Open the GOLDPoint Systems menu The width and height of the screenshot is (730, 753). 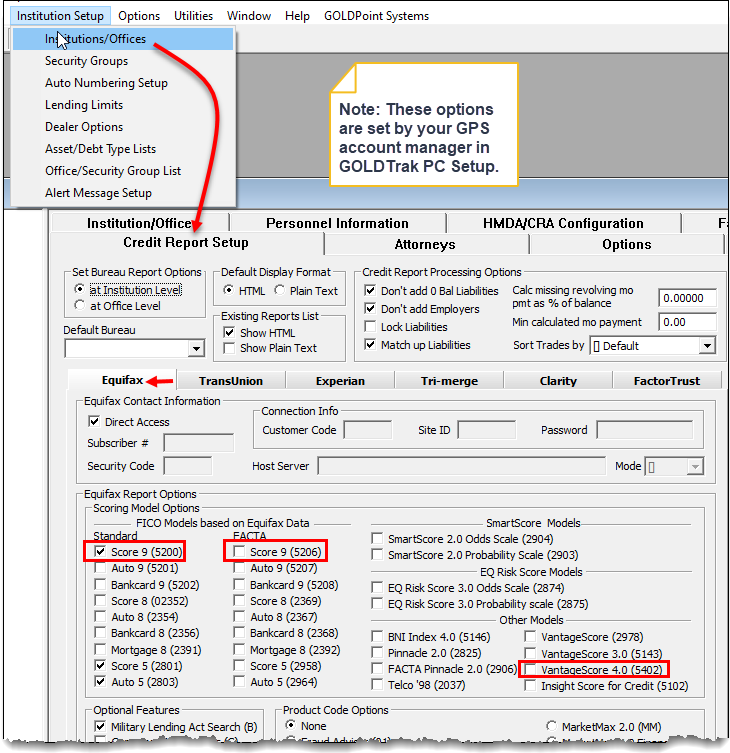(x=376, y=16)
